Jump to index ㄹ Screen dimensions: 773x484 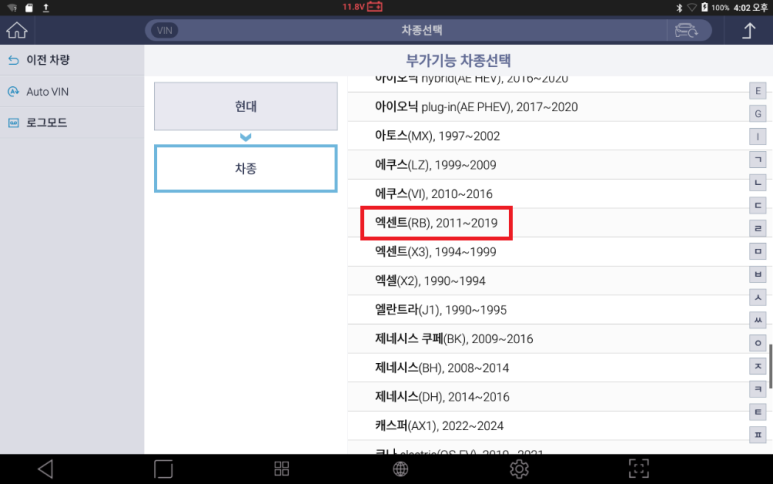(758, 228)
